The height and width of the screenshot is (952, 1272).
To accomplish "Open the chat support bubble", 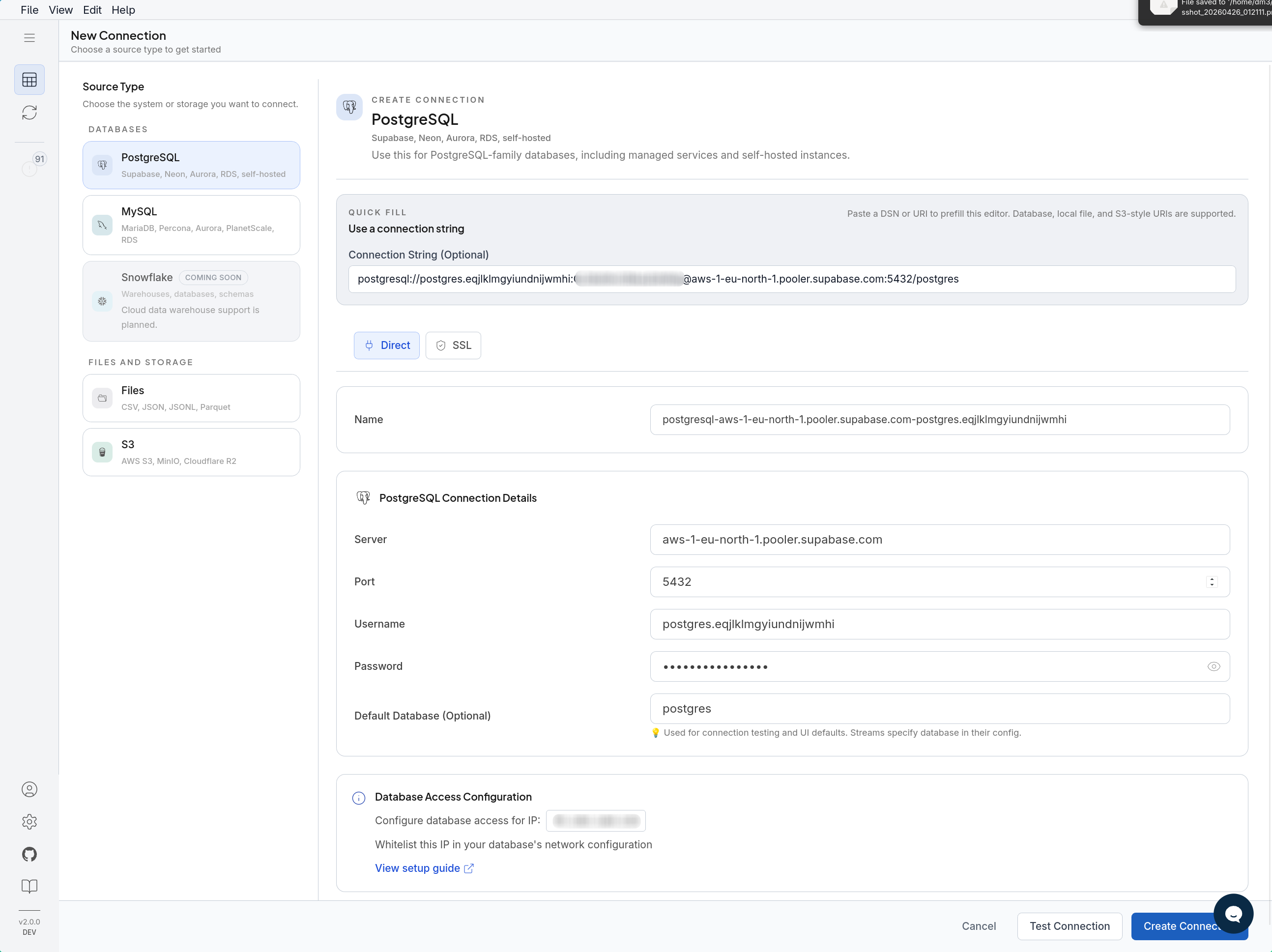I will [x=1233, y=914].
